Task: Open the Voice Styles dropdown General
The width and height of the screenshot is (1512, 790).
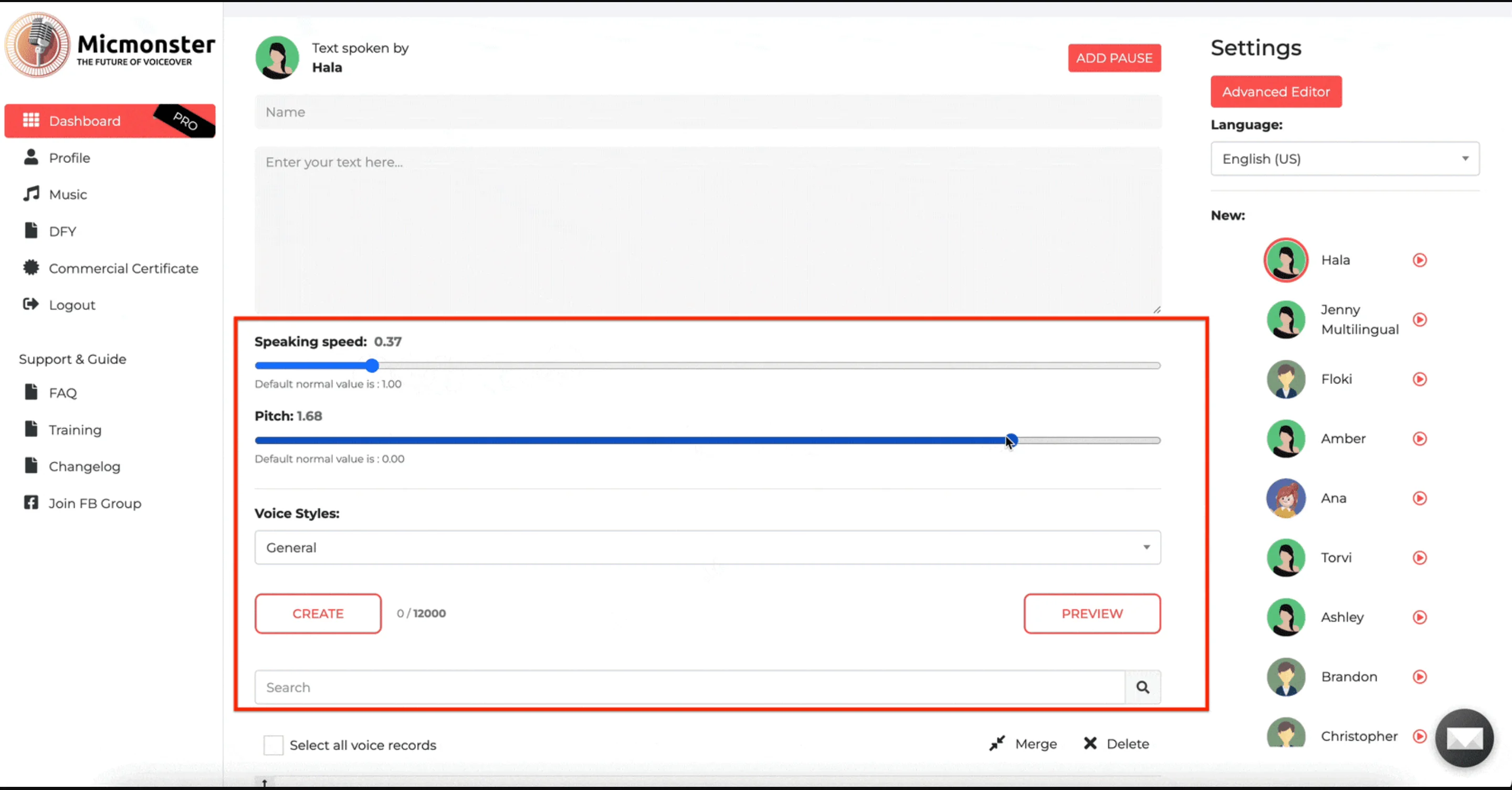Action: [707, 547]
